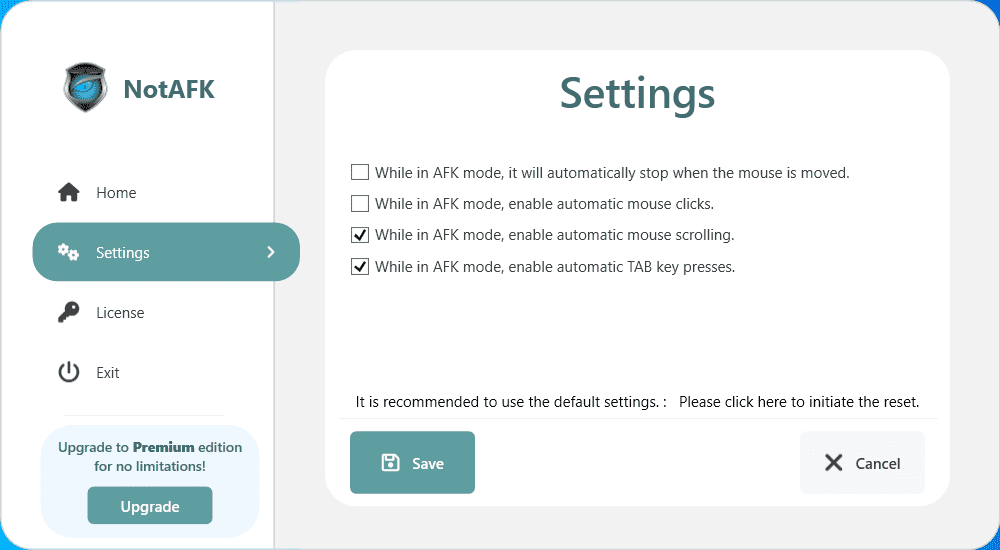
Task: Cancel the settings changes
Action: click(862, 463)
